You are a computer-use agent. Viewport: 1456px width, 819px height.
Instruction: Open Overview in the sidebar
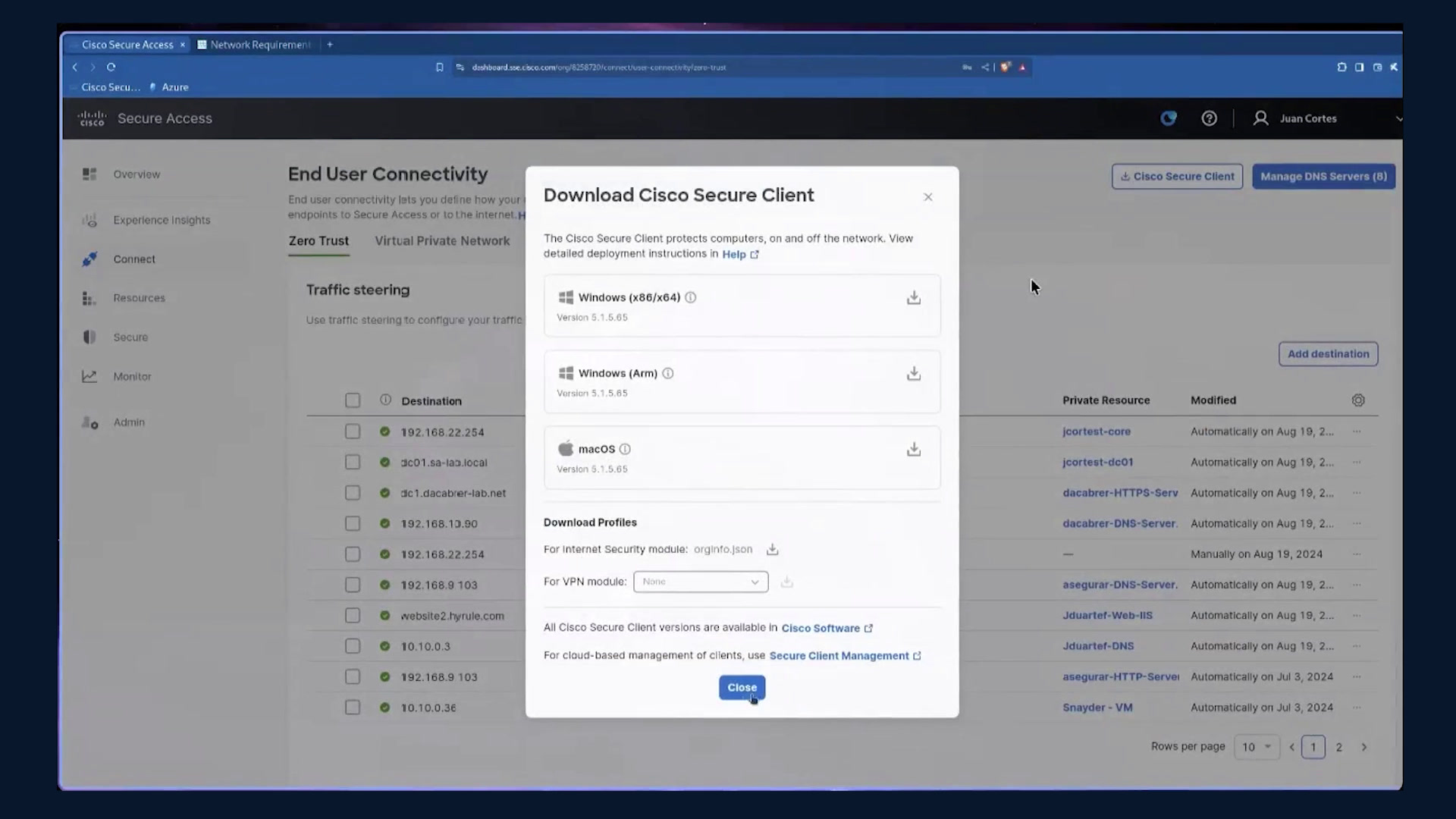pos(136,174)
